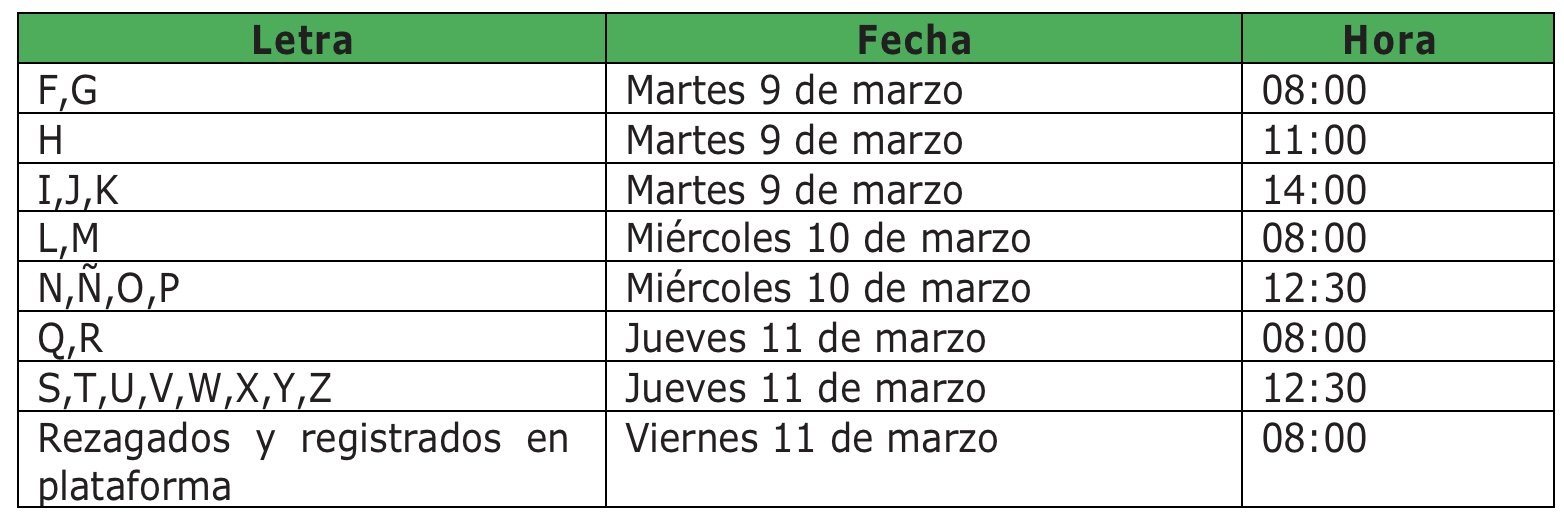Image resolution: width=1564 pixels, height=517 pixels.
Task: Click Viernes 11 de marzo date cell
Action: 924,461
